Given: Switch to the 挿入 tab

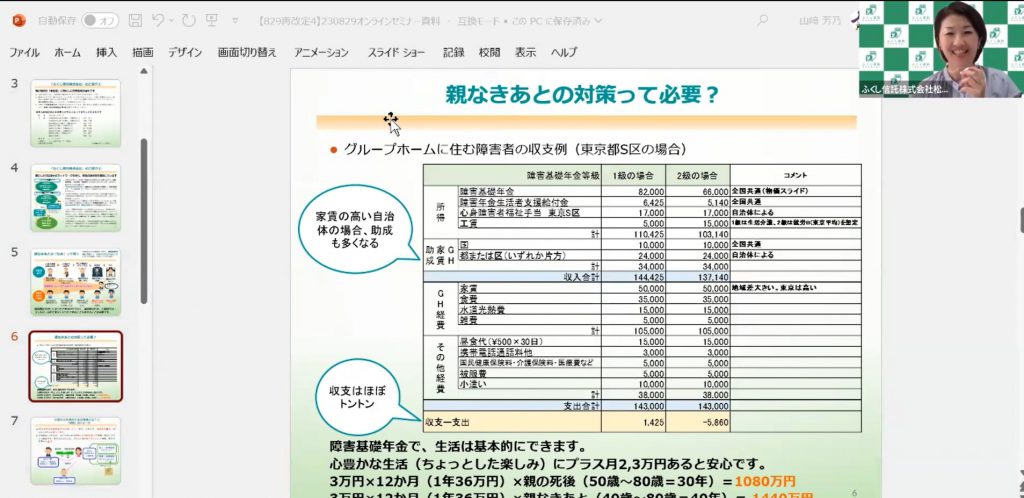Looking at the screenshot, I should (x=106, y=53).
